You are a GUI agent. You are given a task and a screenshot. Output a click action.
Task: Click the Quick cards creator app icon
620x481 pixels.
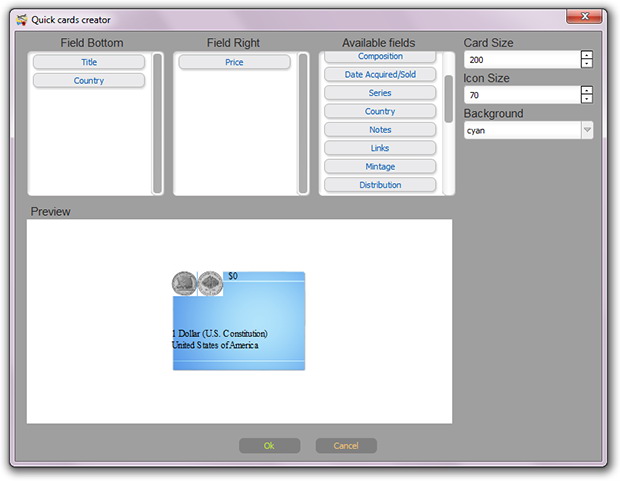coord(21,19)
